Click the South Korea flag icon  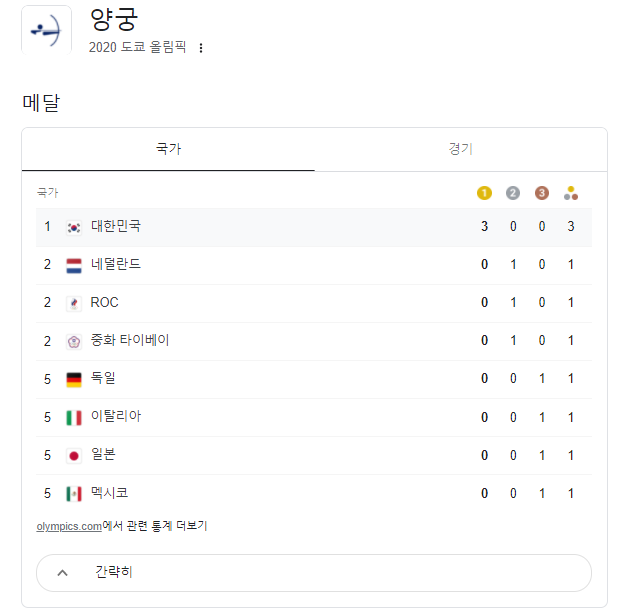coord(74,227)
